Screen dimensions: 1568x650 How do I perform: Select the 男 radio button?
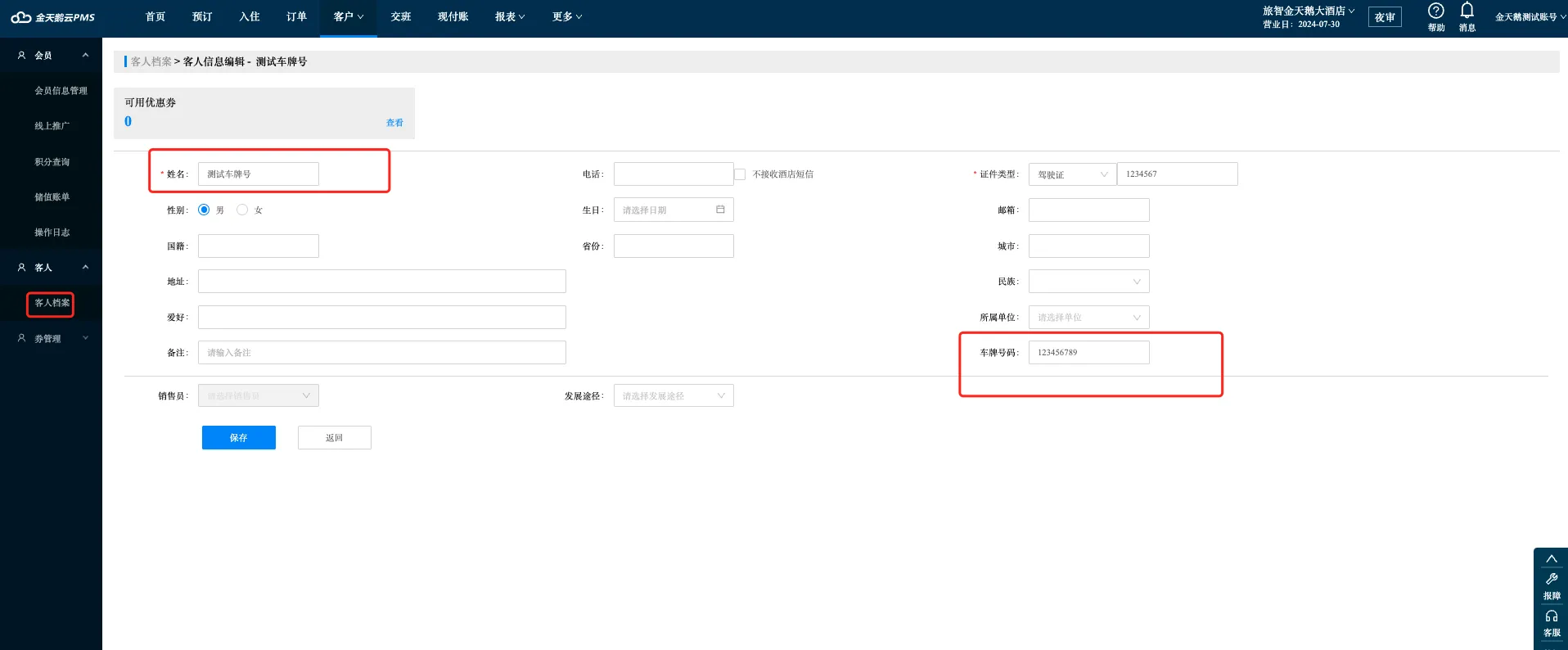click(x=204, y=210)
